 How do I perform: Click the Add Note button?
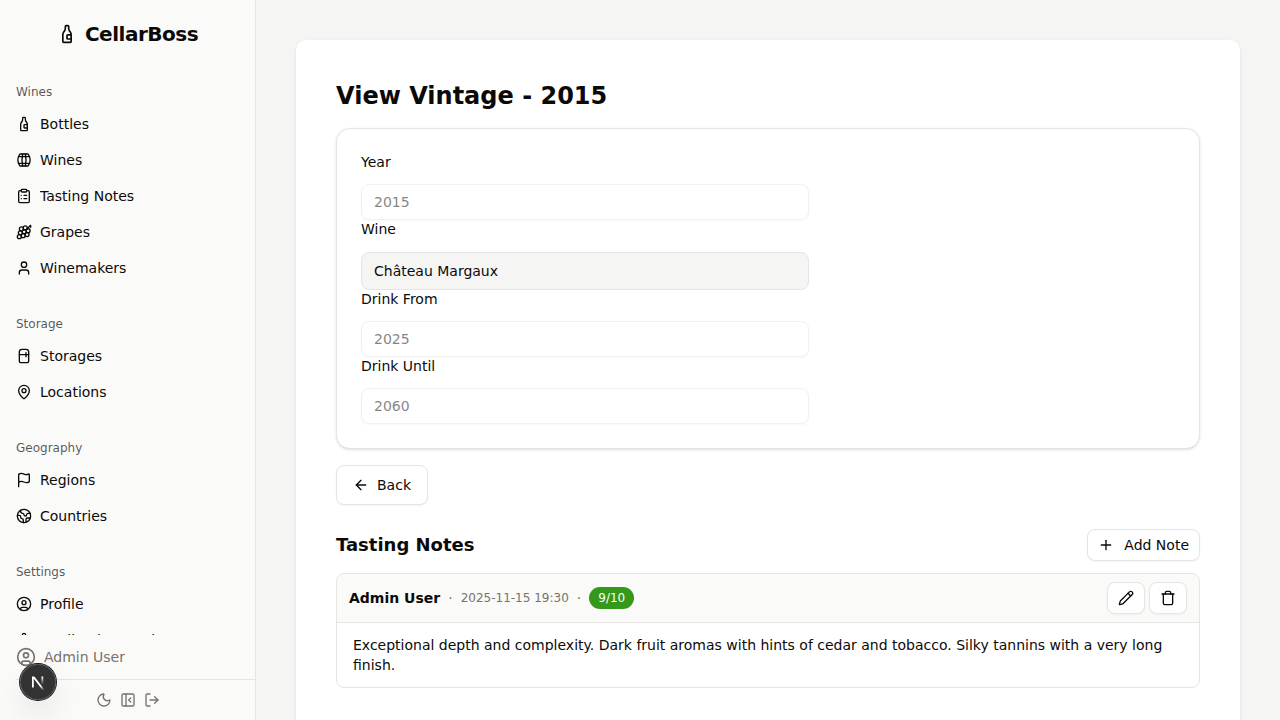(1143, 545)
